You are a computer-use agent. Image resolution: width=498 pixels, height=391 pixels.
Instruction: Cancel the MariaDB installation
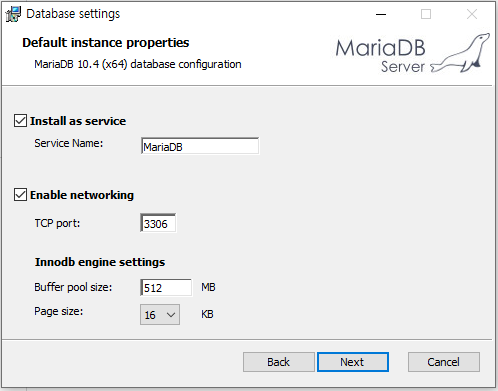tap(444, 362)
